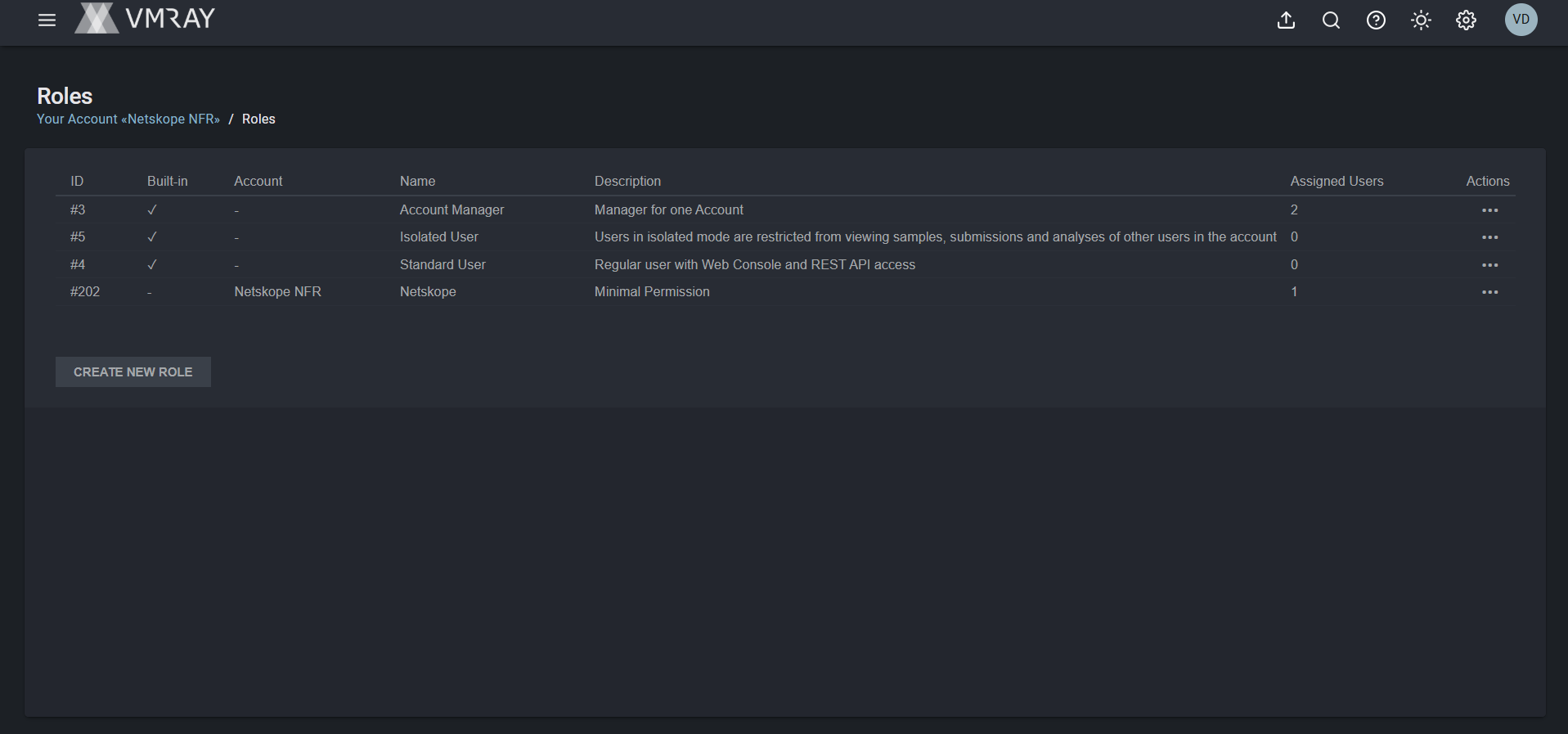Click the Isolated User role name
Viewport: 1568px width, 734px height.
tap(439, 237)
